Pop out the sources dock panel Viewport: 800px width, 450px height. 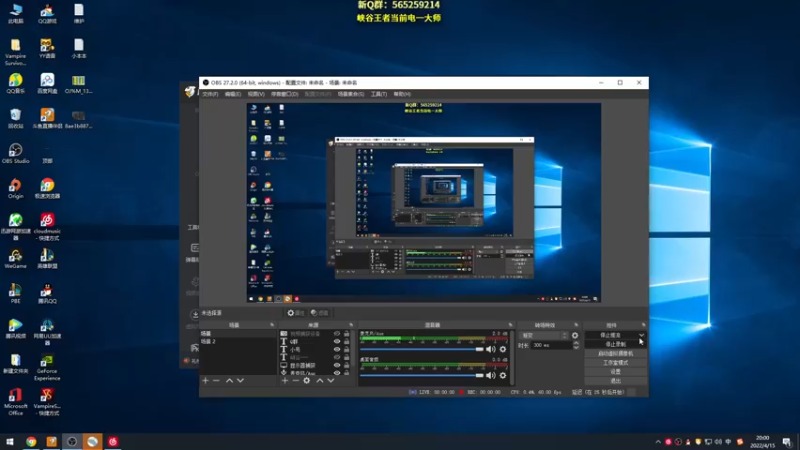351,325
